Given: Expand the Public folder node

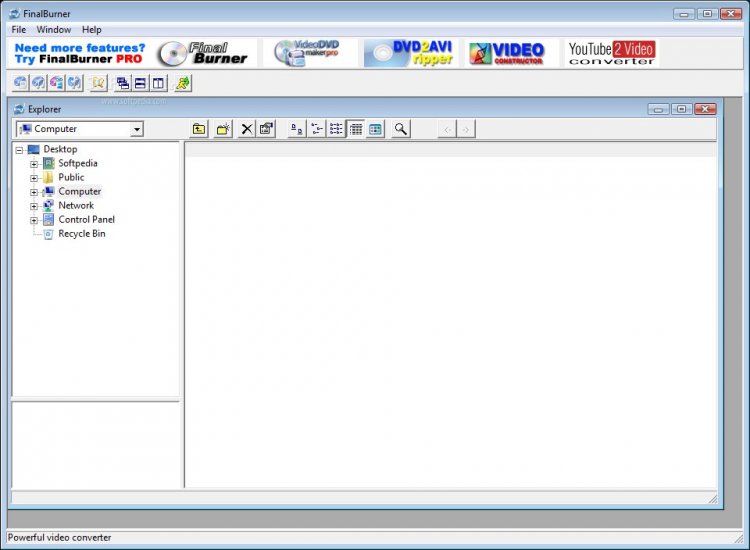Looking at the screenshot, I should click(x=34, y=178).
